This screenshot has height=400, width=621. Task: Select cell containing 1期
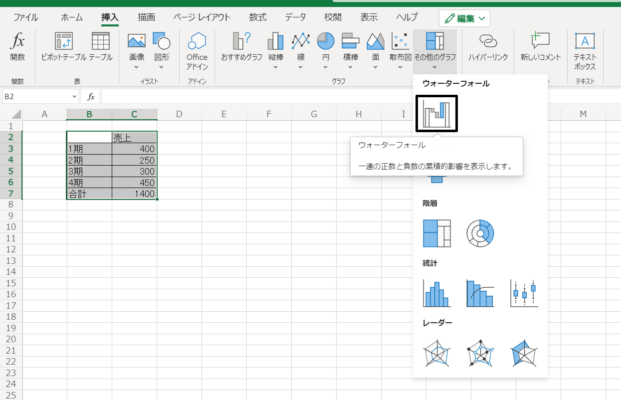point(89,149)
